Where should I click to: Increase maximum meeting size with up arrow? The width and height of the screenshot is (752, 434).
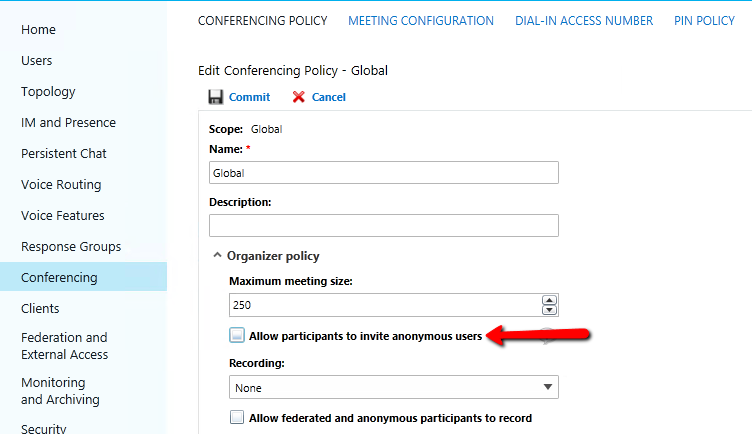coord(549,300)
